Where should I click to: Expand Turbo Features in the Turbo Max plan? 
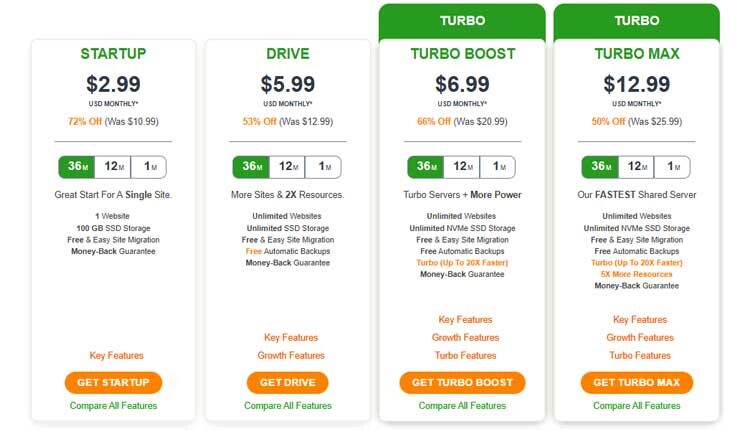pos(640,355)
